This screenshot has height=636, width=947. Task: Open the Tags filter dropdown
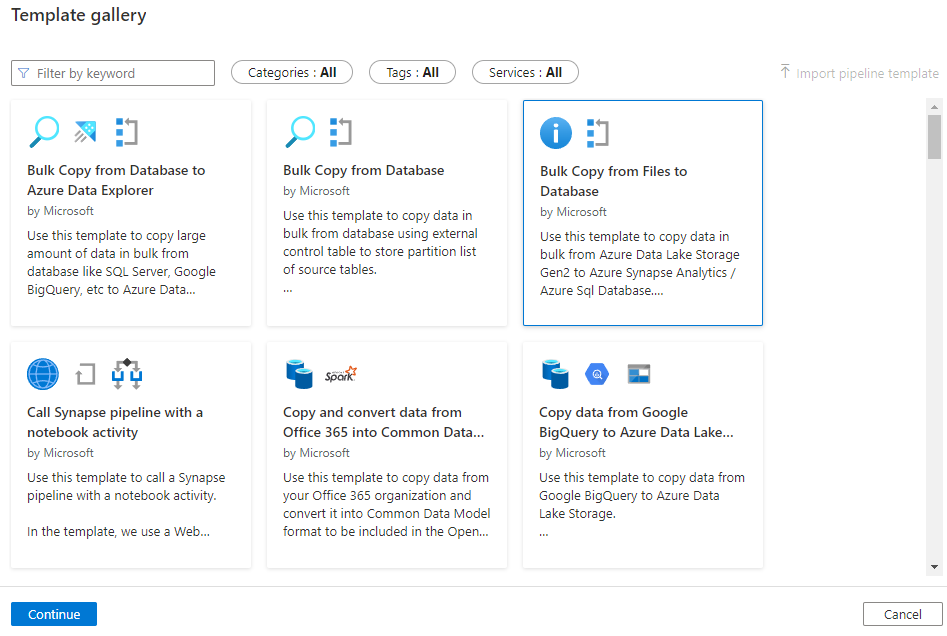tap(412, 72)
